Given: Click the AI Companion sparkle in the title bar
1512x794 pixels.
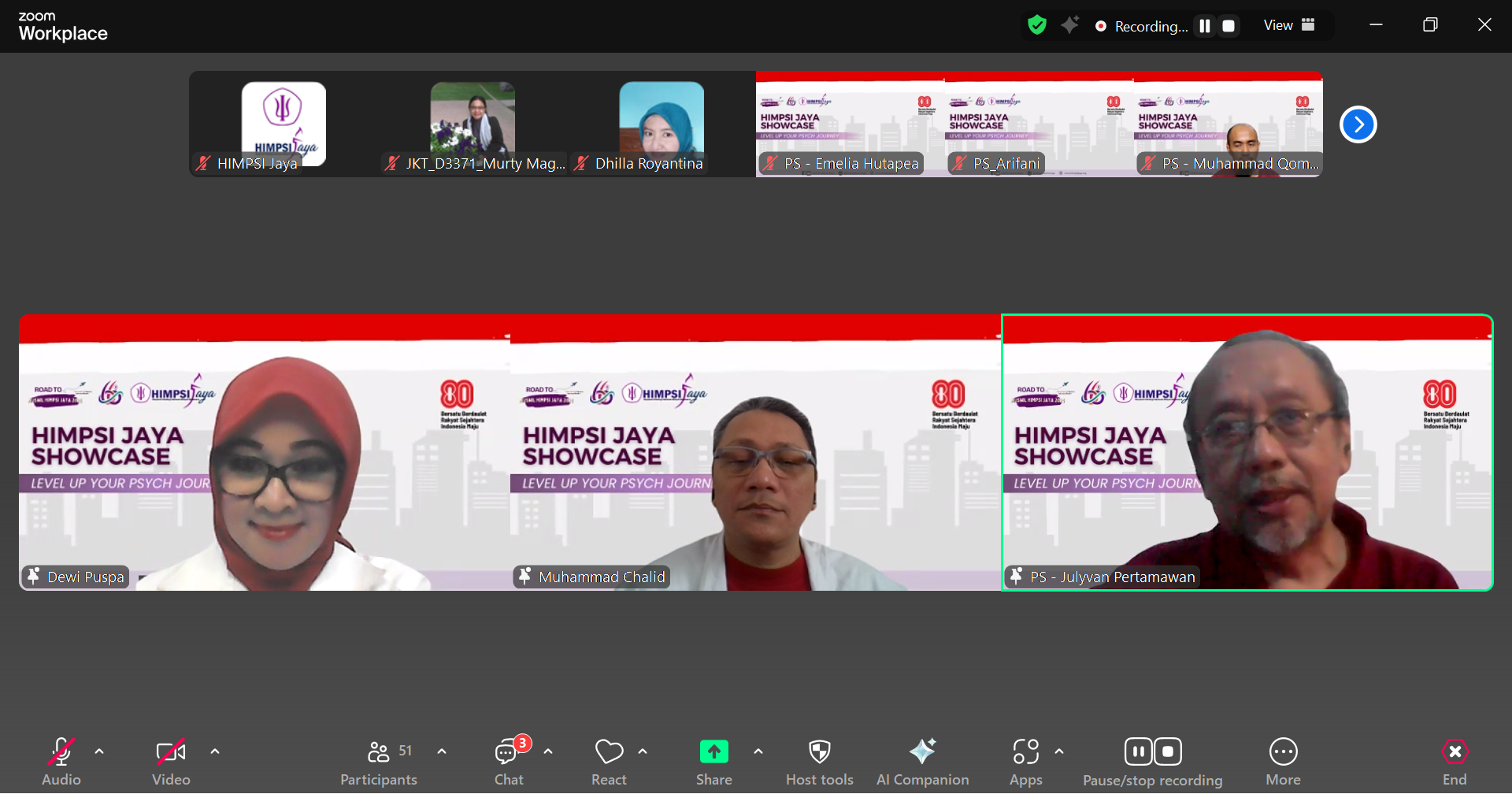Looking at the screenshot, I should pos(1069,25).
